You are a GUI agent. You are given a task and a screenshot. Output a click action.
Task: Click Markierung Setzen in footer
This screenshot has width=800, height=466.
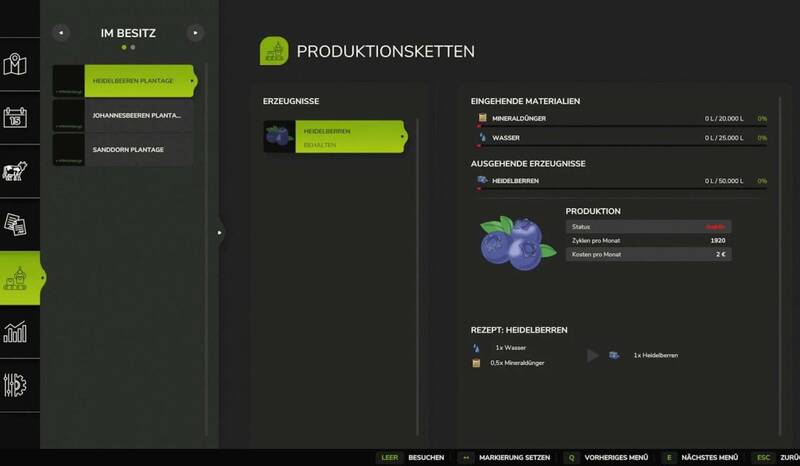tap(514, 457)
